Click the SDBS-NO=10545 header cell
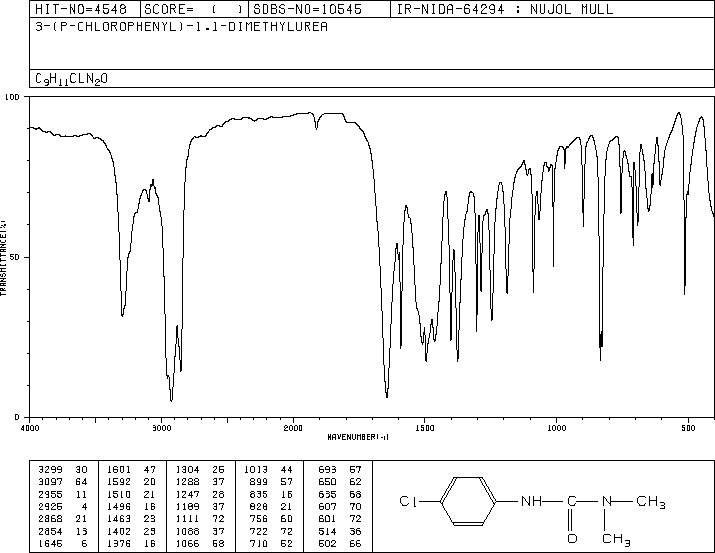The height and width of the screenshot is (553, 715). pyautogui.click(x=319, y=9)
